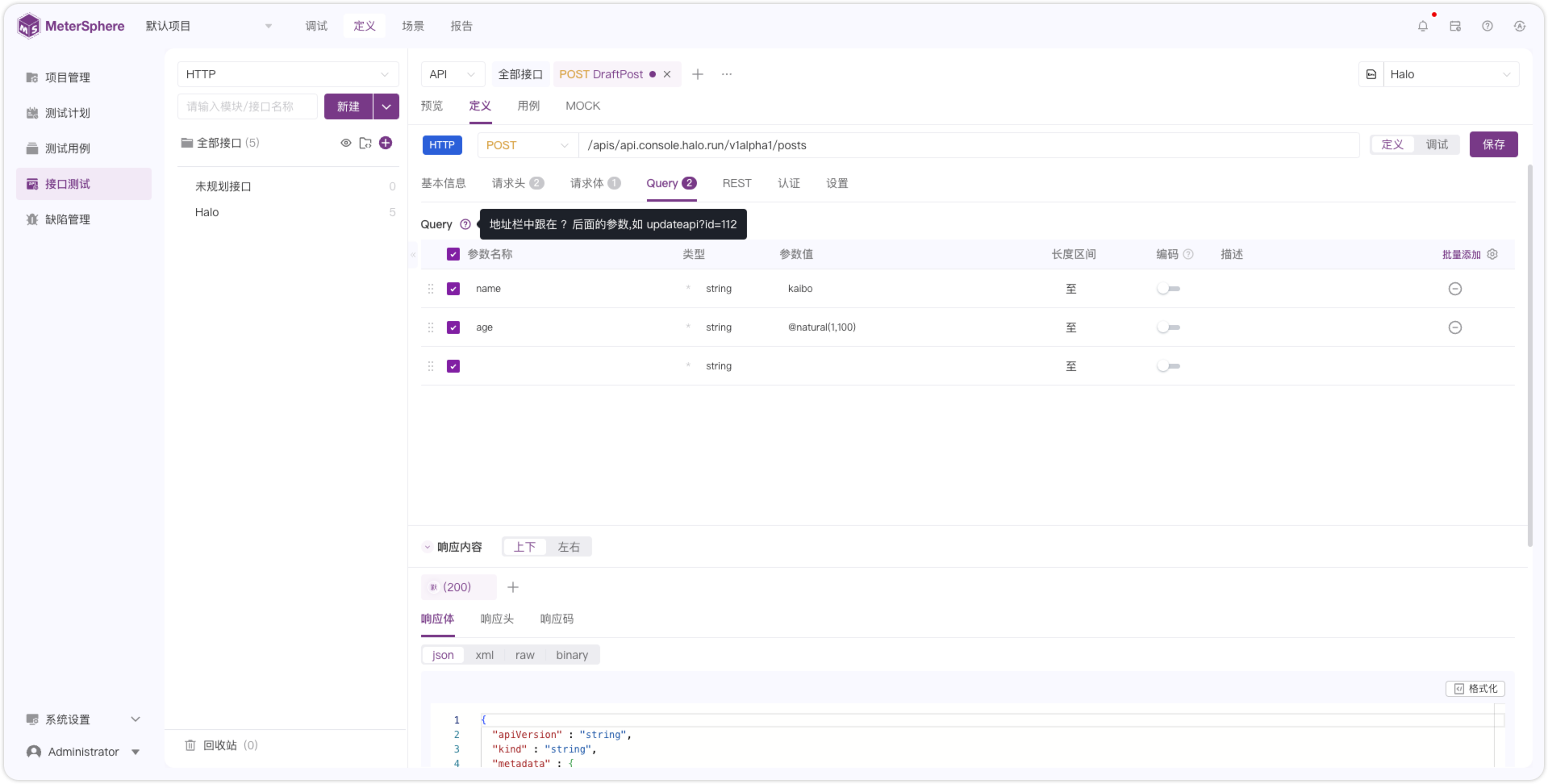1548x784 pixels.
Task: Expand the 系统设置 menu
Action: tap(84, 719)
